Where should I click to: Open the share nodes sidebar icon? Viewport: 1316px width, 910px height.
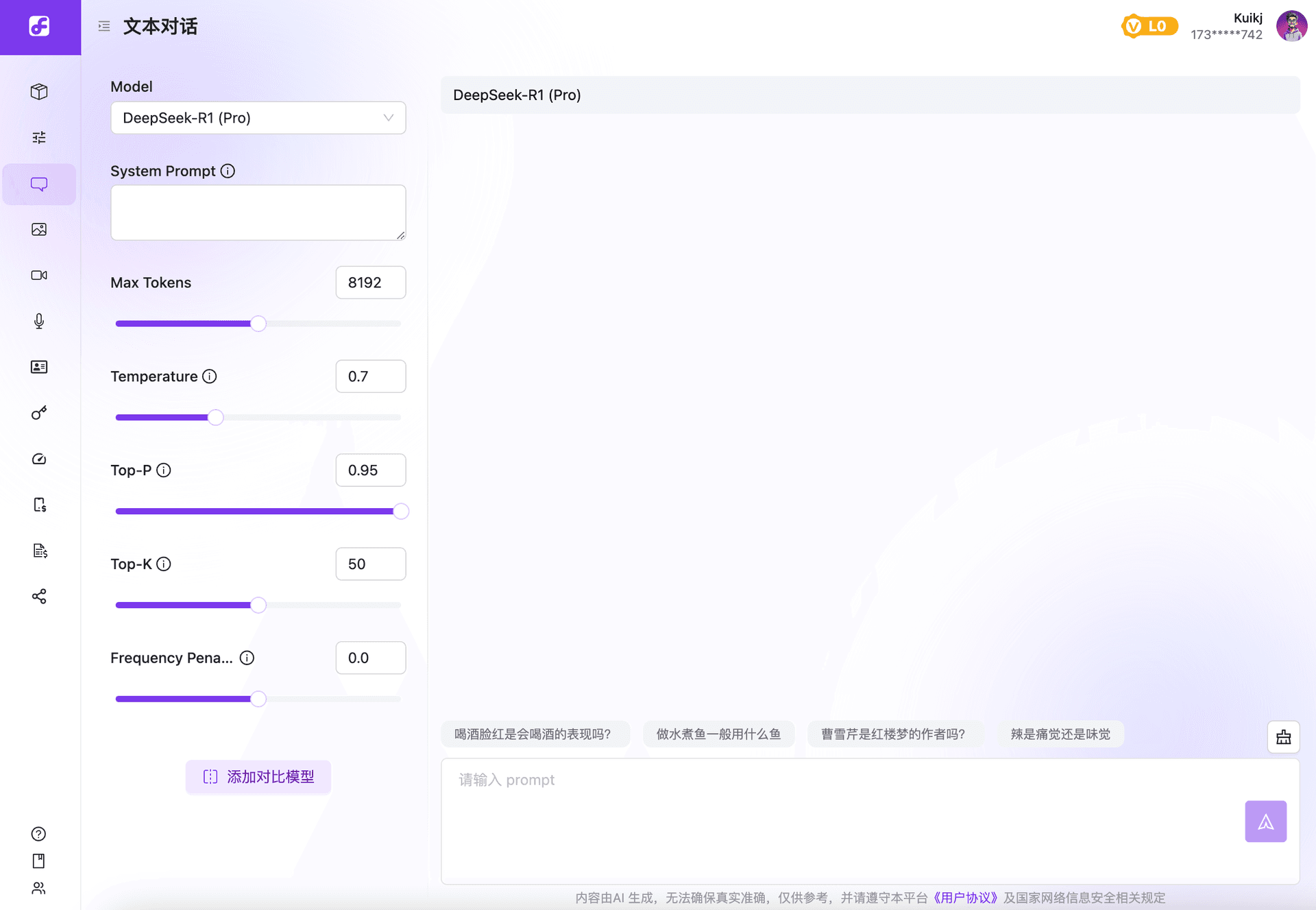click(x=39, y=596)
